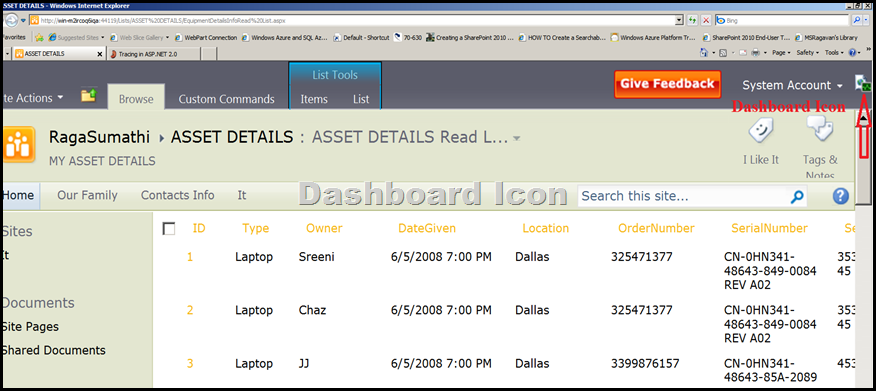Click the IE Home toolbar icon
Viewport: 876px width, 391px height.
tap(705, 53)
